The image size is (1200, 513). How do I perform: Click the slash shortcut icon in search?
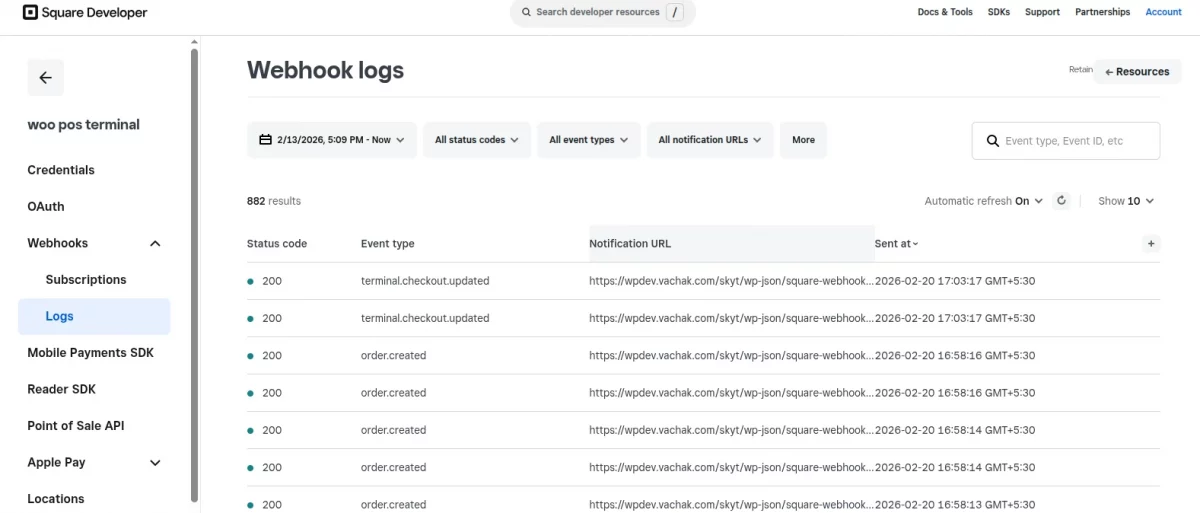click(x=675, y=13)
